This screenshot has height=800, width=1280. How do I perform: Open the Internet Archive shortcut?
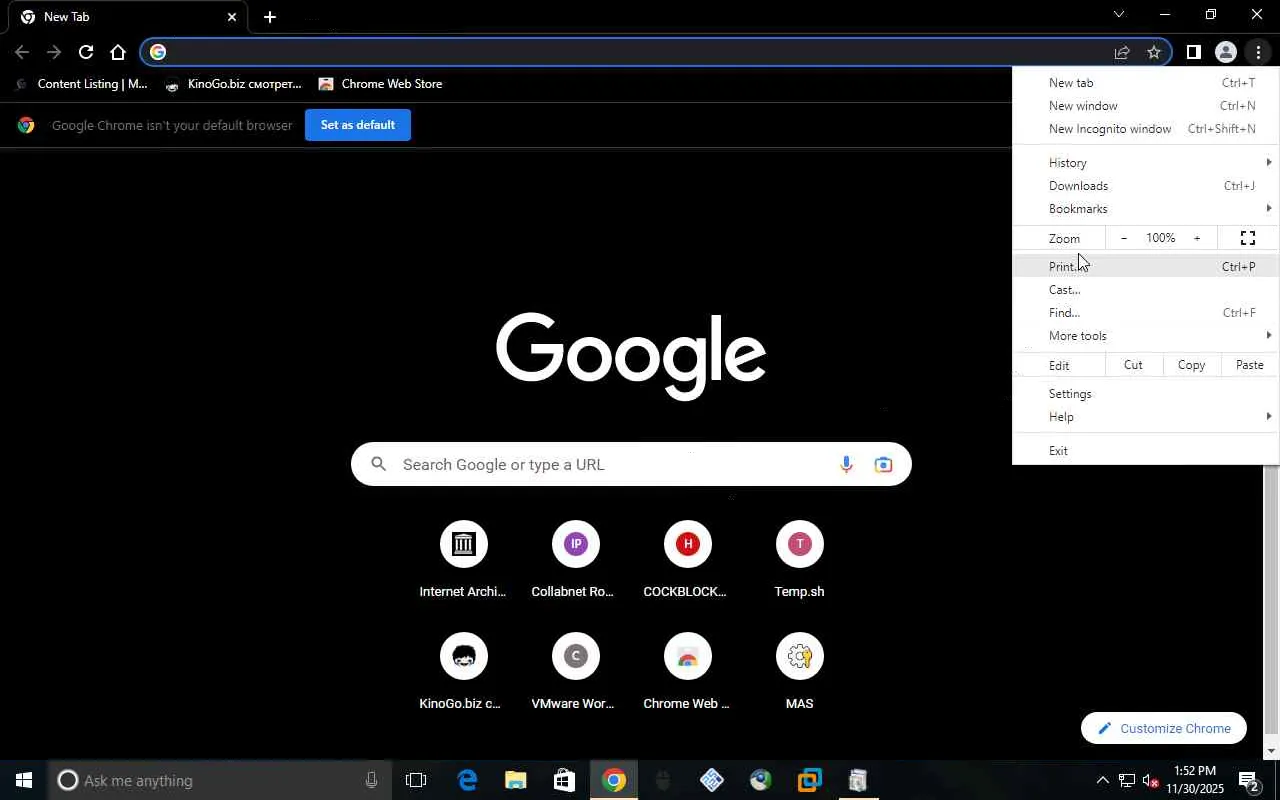tap(463, 558)
